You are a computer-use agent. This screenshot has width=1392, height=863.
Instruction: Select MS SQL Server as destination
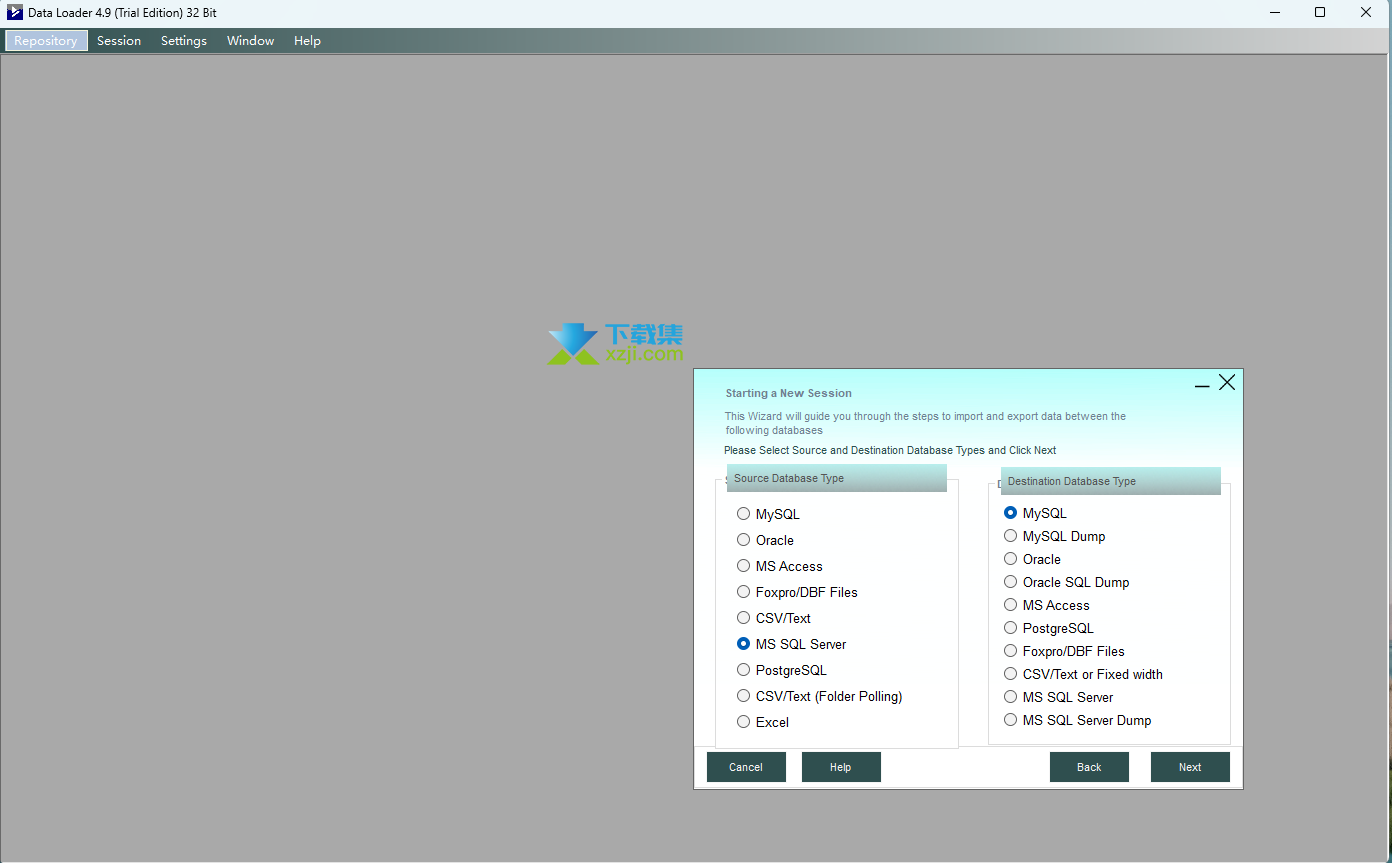[1058, 697]
